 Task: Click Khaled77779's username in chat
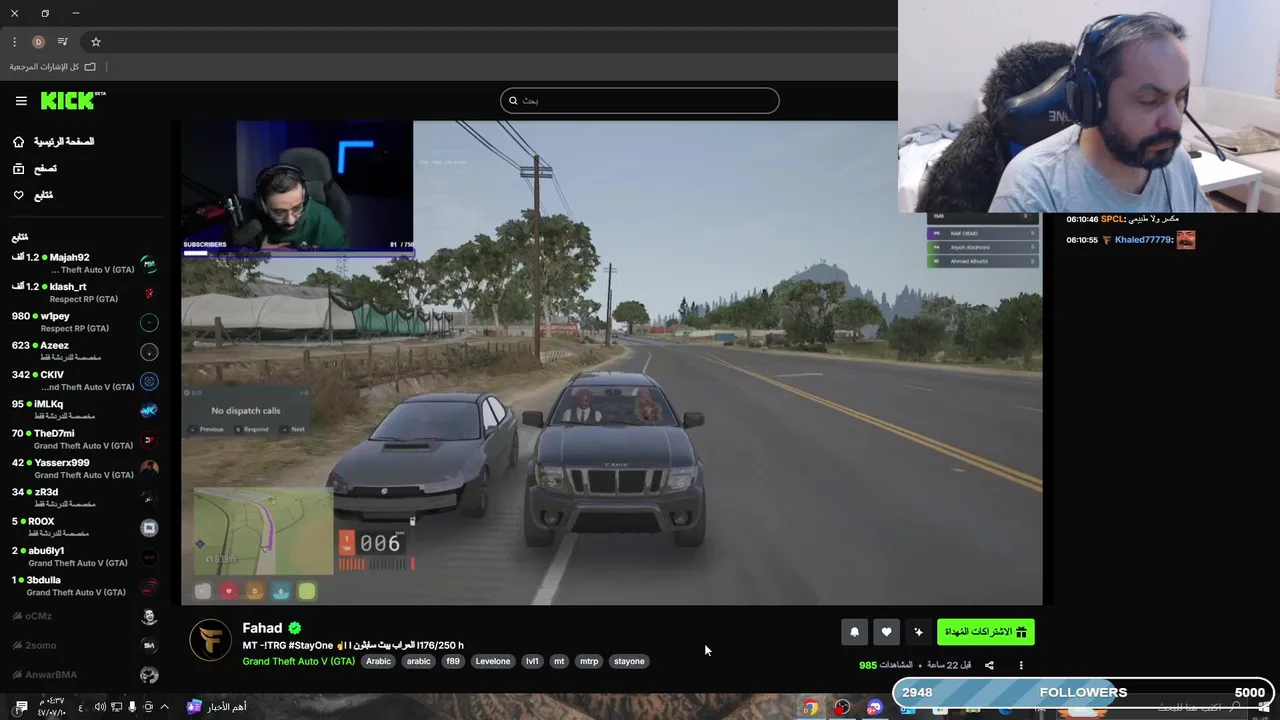(x=1144, y=240)
